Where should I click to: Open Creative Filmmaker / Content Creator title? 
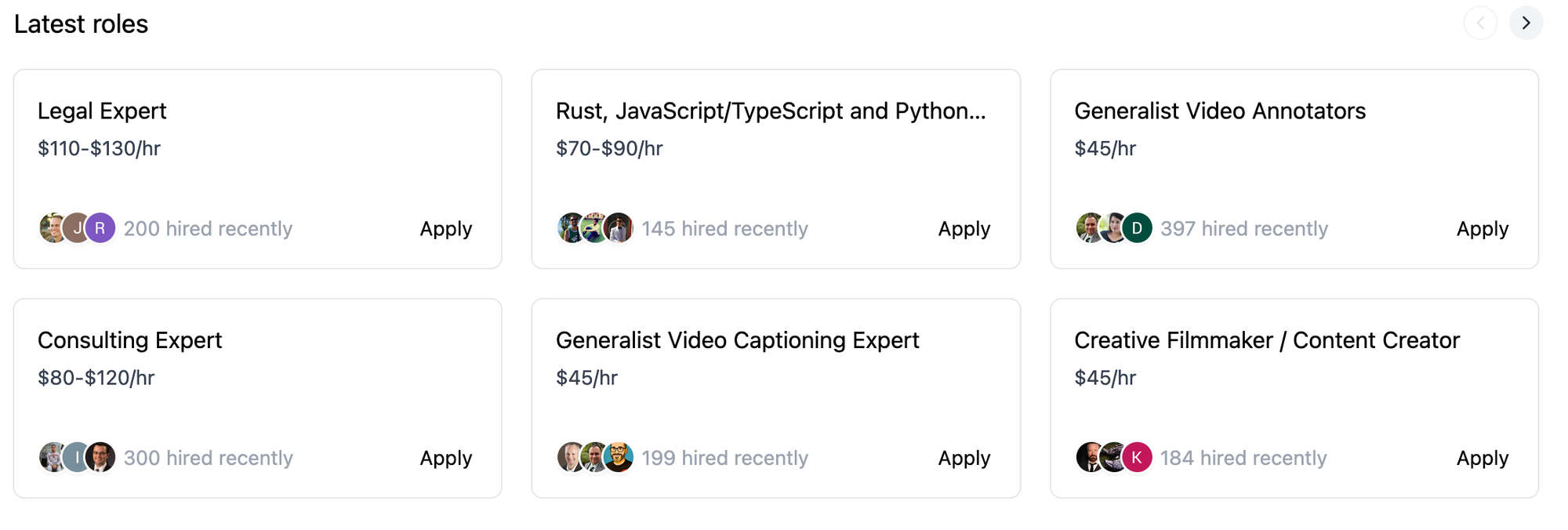(1266, 340)
